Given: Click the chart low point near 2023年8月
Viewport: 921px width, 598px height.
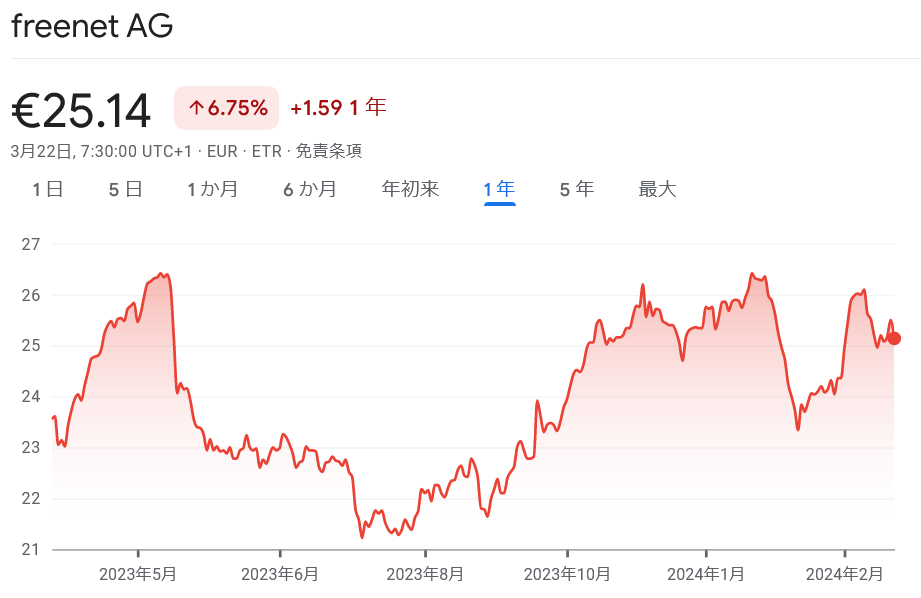Looking at the screenshot, I should pyautogui.click(x=360, y=538).
